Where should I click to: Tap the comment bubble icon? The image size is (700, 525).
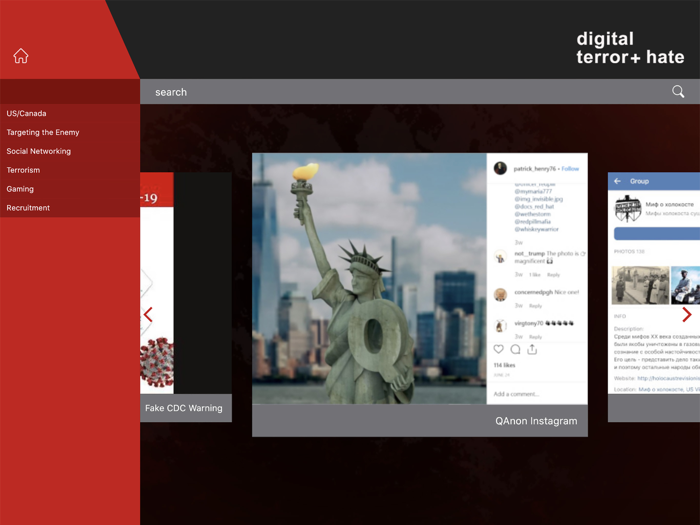click(x=515, y=349)
